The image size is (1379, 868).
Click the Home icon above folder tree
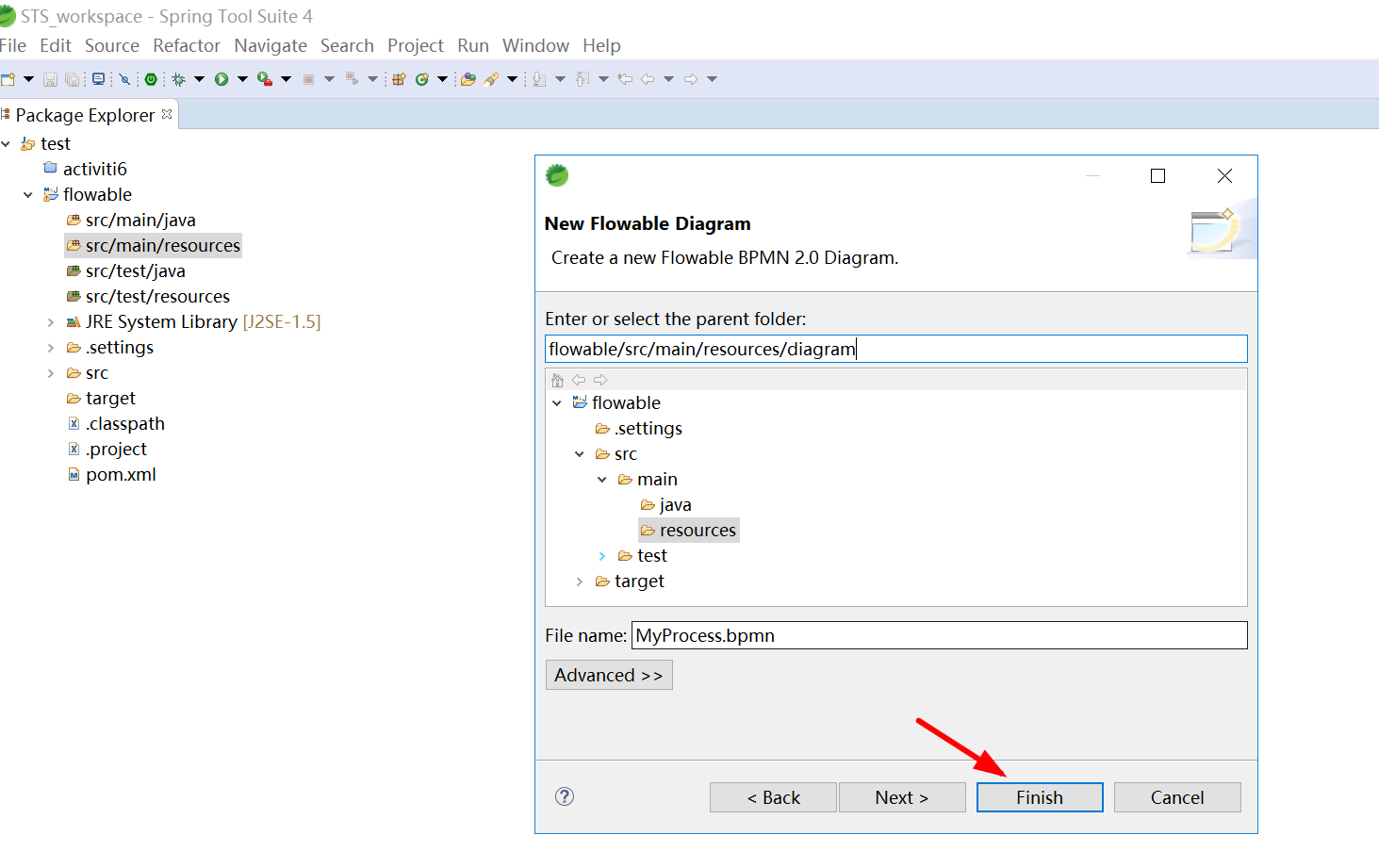click(557, 380)
